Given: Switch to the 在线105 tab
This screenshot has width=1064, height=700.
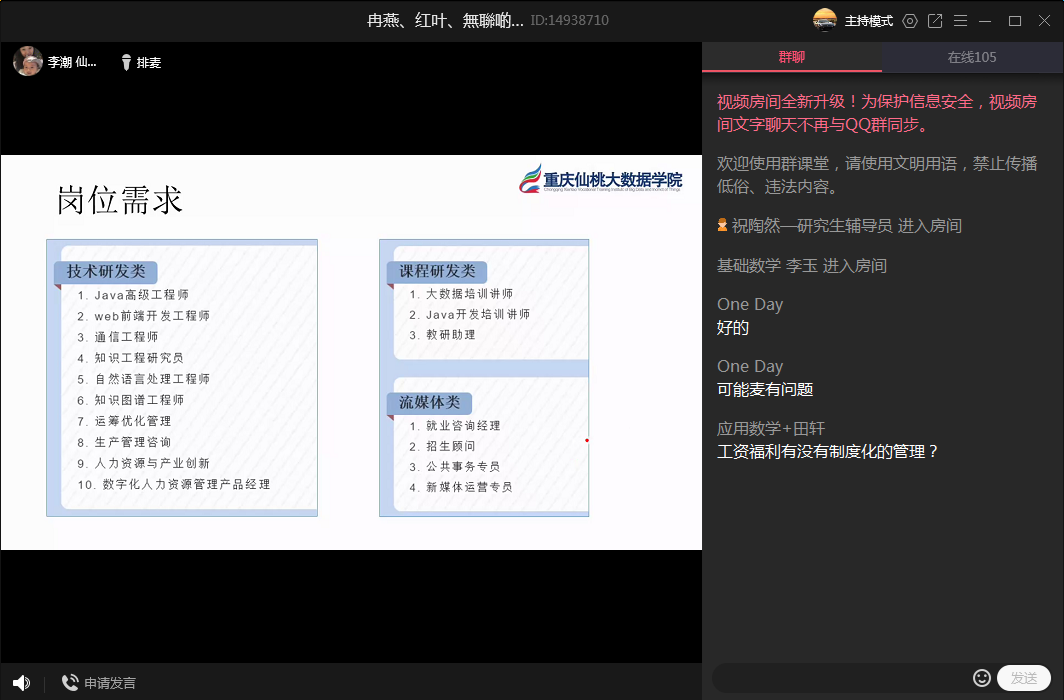Looking at the screenshot, I should pos(972,57).
